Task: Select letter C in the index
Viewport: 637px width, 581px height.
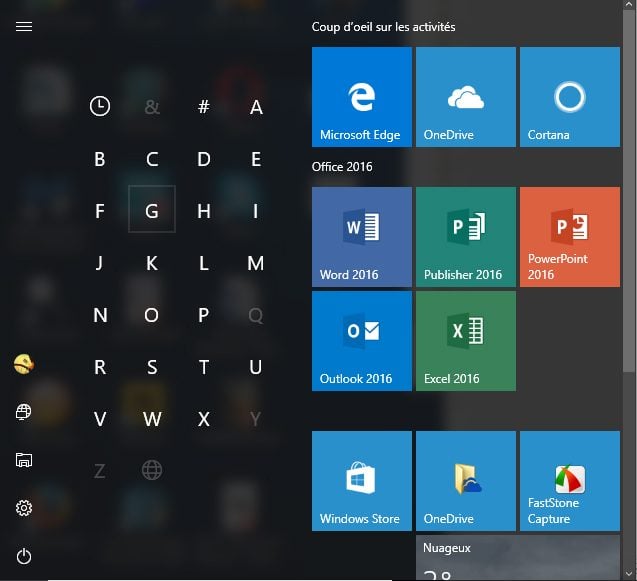Action: (152, 158)
